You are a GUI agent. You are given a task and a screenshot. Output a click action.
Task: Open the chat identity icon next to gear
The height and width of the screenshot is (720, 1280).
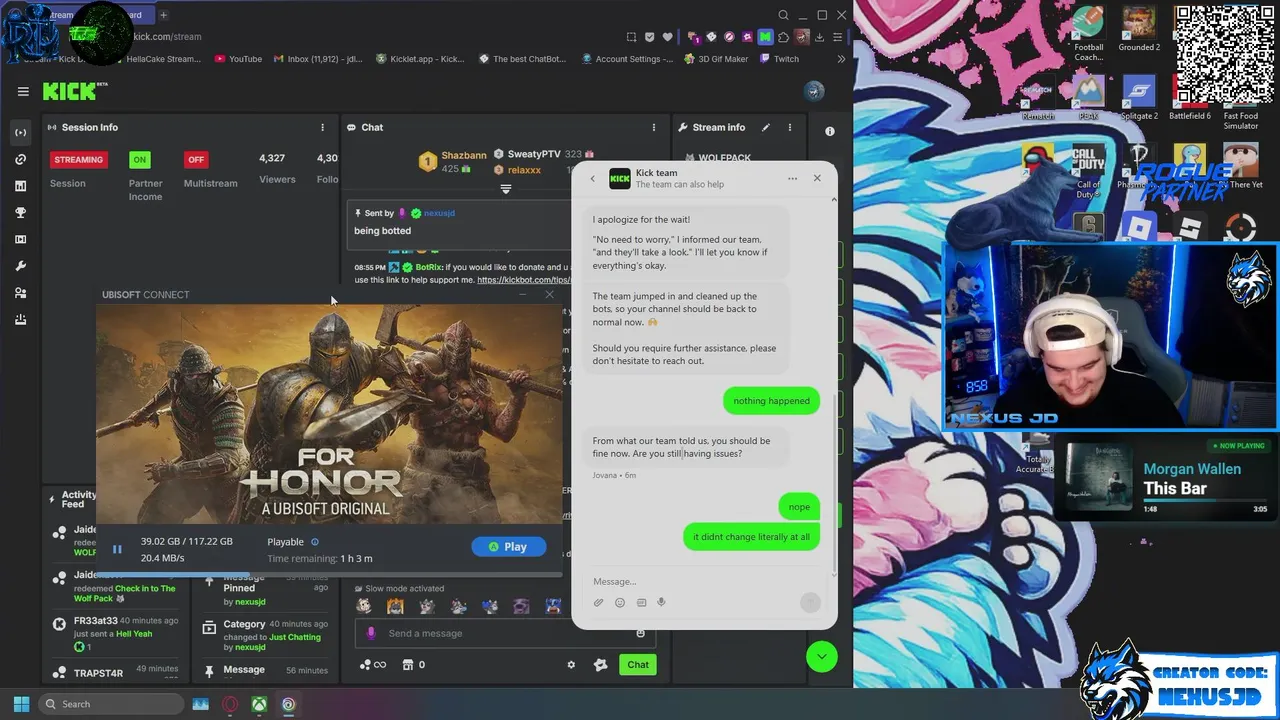pyautogui.click(x=600, y=664)
